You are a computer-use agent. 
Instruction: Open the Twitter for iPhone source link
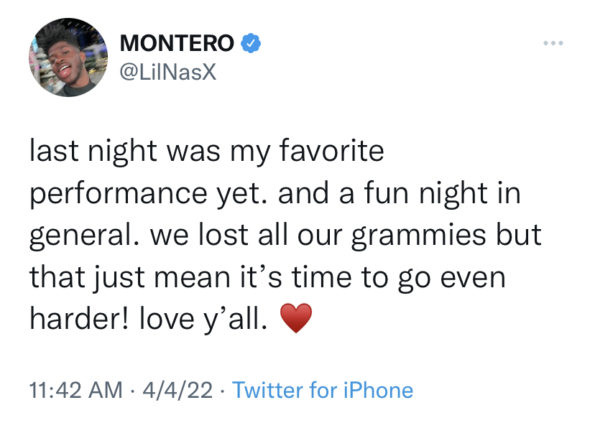click(323, 390)
